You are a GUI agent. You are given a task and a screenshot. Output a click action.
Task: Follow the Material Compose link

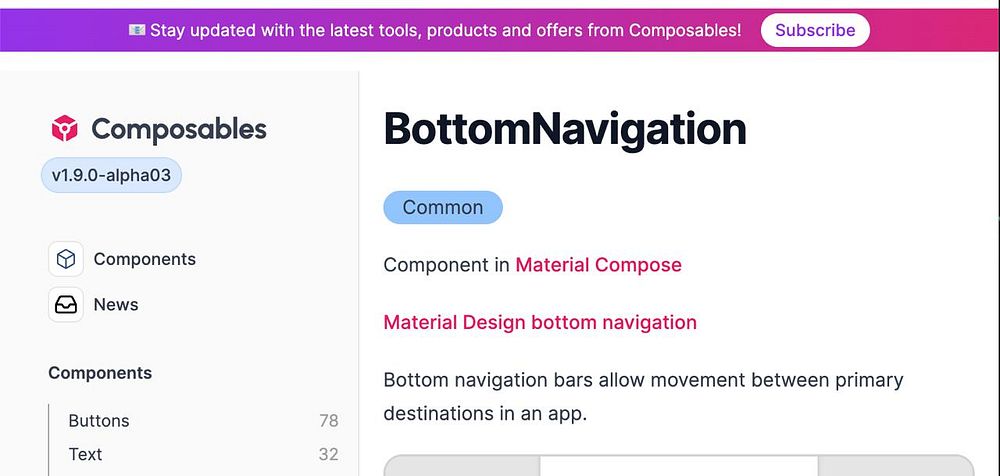point(598,265)
